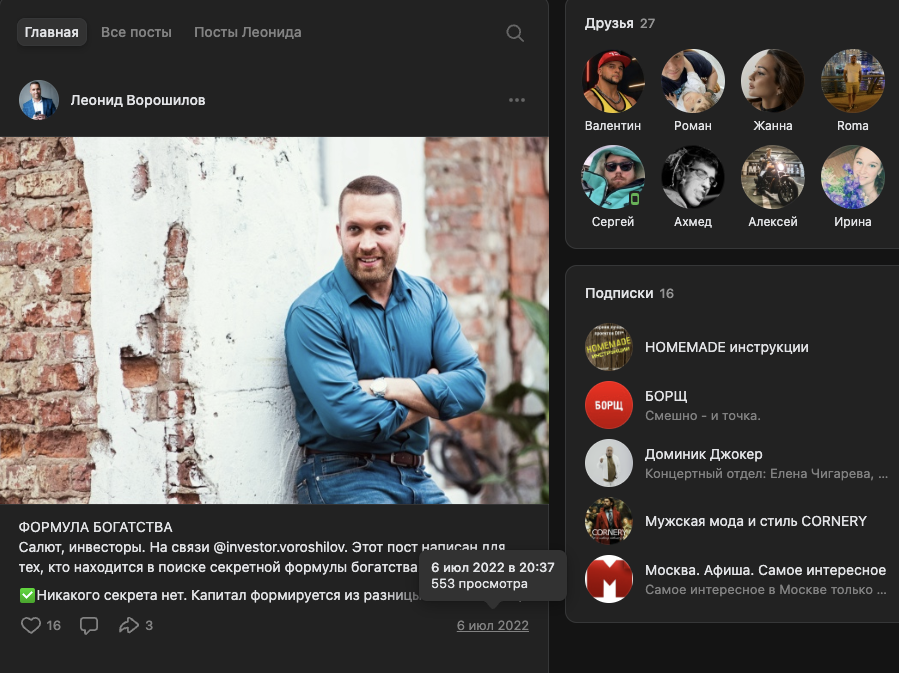Open the CORNERY community avatar

(609, 521)
